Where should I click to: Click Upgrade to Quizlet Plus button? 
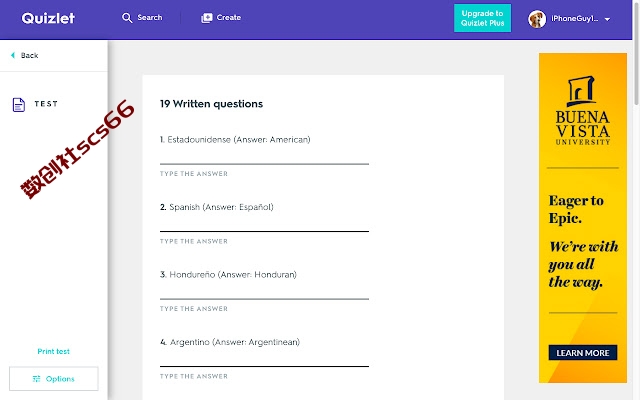(x=482, y=18)
